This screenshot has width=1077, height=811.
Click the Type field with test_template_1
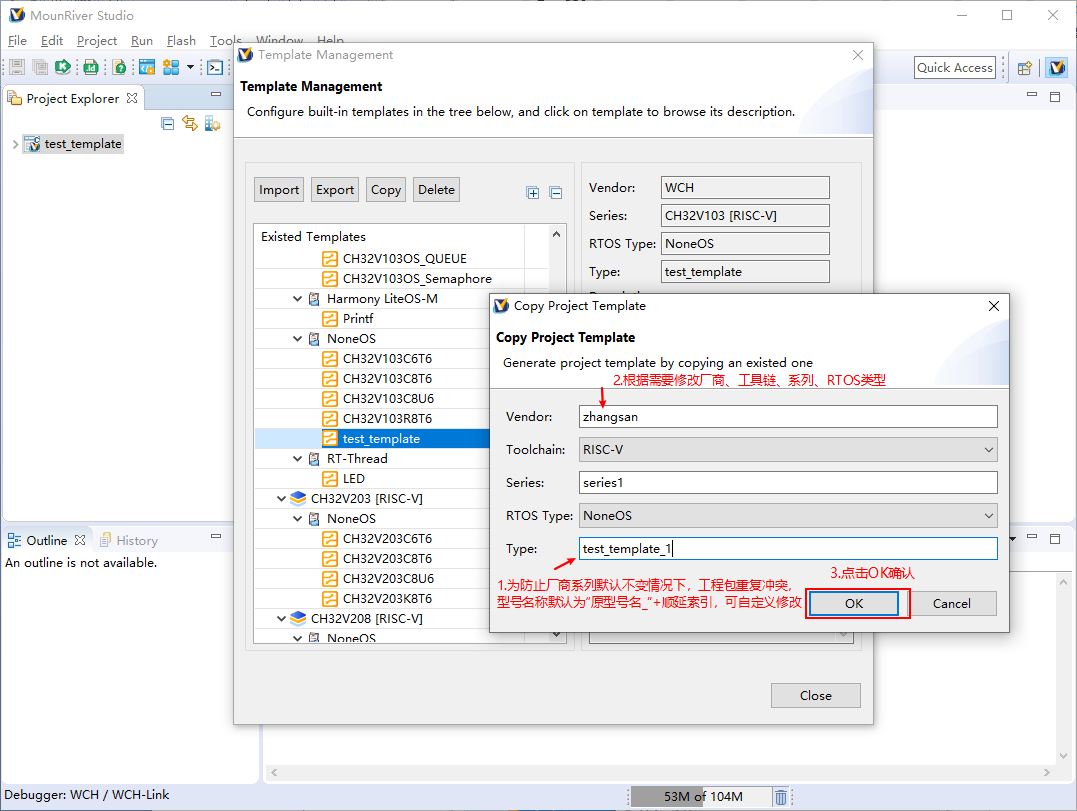(788, 549)
